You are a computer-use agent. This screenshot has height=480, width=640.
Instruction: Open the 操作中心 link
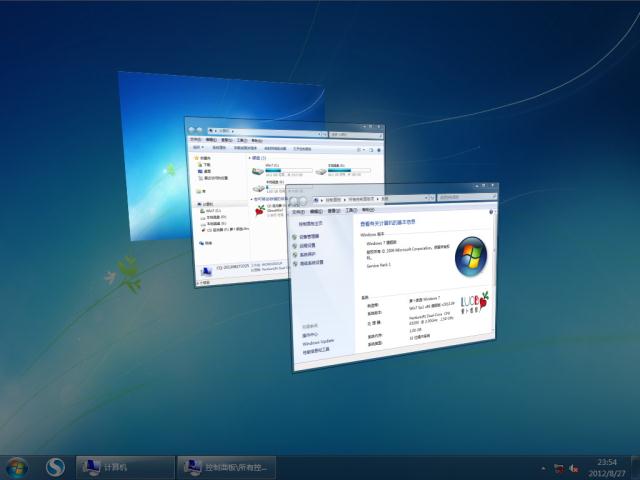pos(310,335)
